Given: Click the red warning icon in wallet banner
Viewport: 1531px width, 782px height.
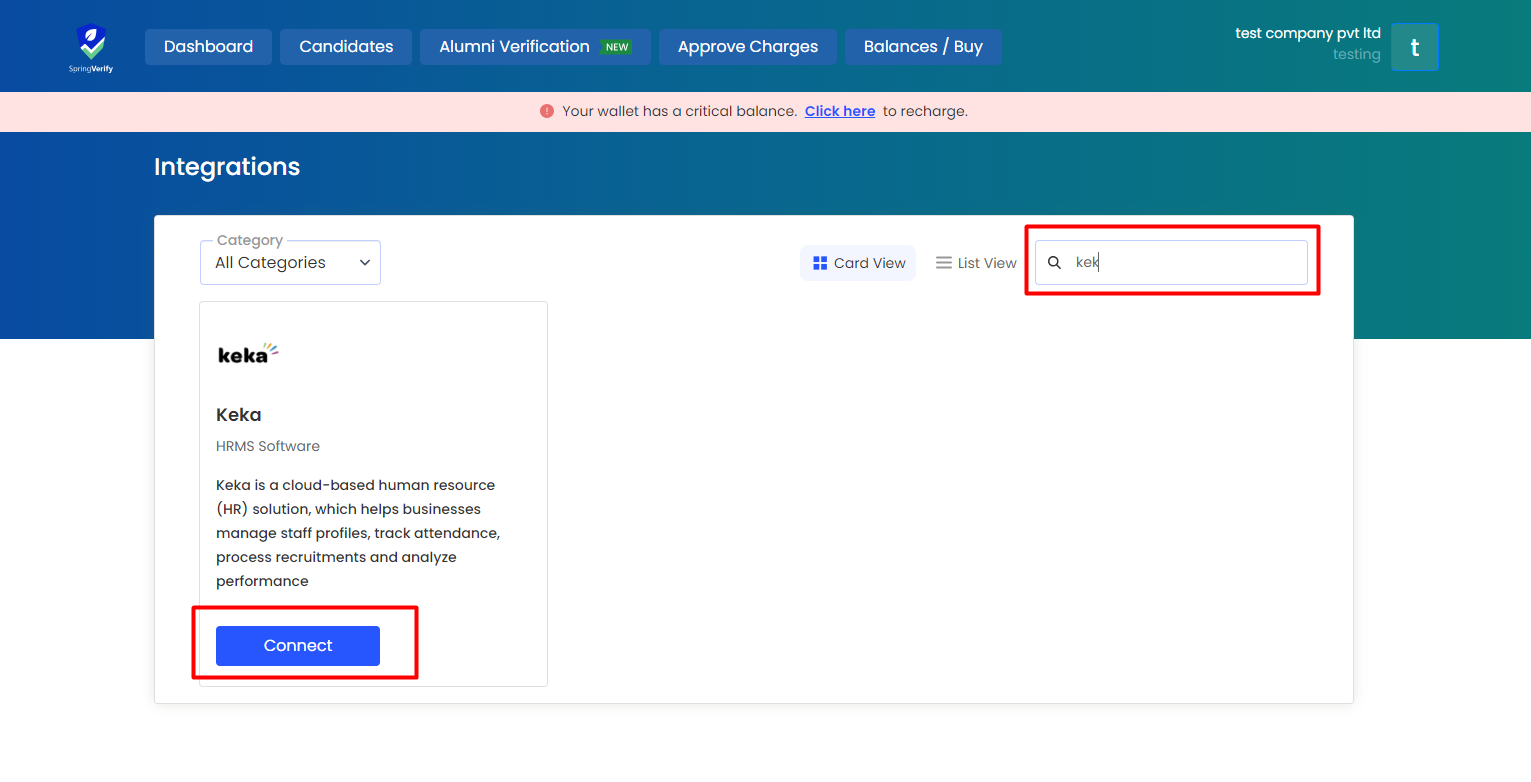Looking at the screenshot, I should [547, 111].
